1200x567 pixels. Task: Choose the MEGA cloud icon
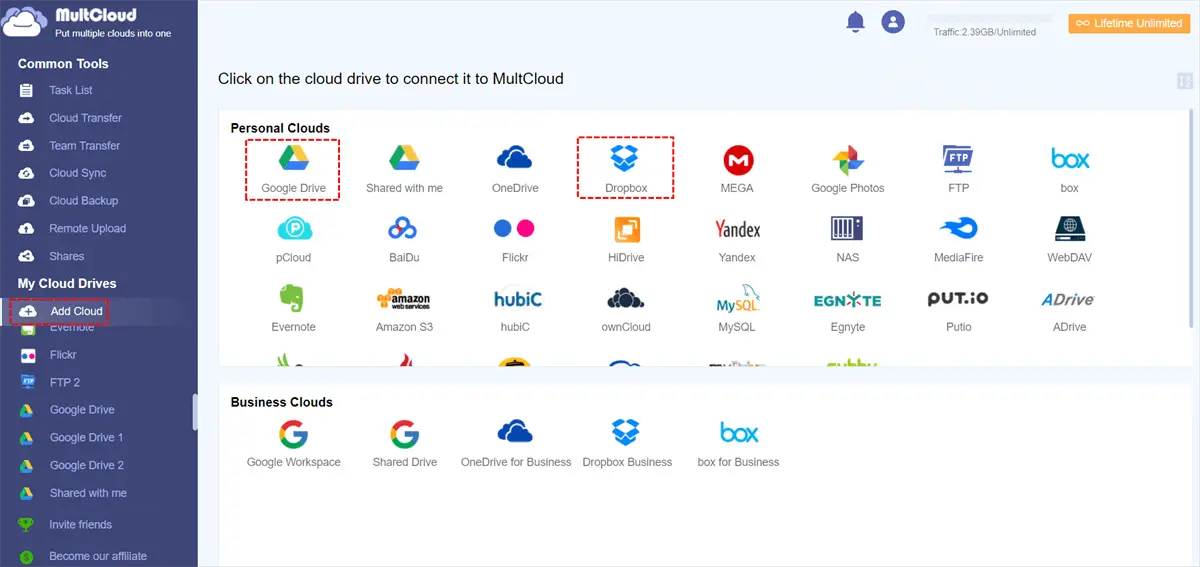pos(737,168)
